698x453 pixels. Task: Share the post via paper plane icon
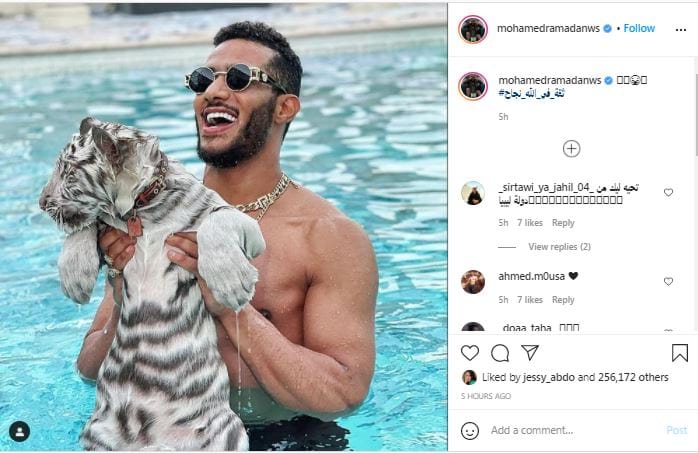click(x=530, y=352)
